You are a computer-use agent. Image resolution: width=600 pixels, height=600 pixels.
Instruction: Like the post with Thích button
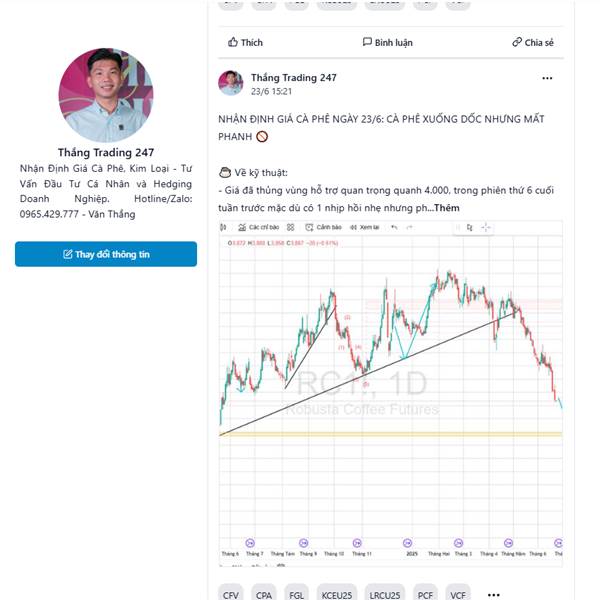pyautogui.click(x=245, y=42)
